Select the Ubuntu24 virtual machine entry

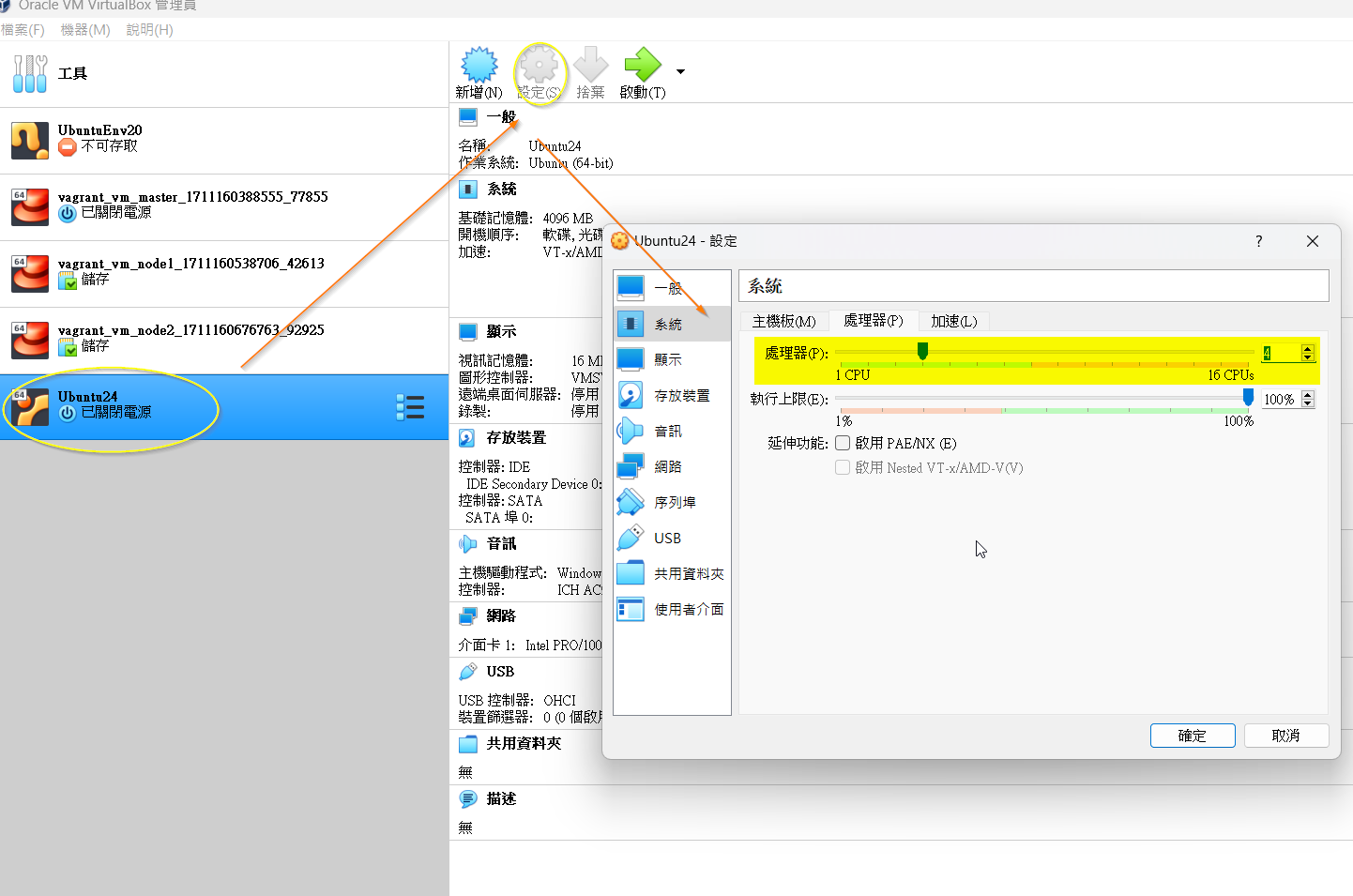[x=224, y=407]
